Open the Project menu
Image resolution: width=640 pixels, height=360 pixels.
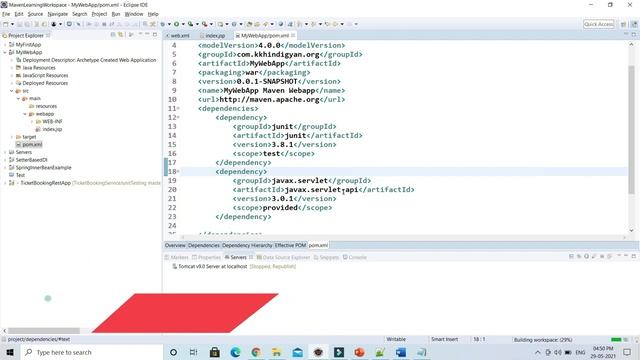(x=99, y=14)
